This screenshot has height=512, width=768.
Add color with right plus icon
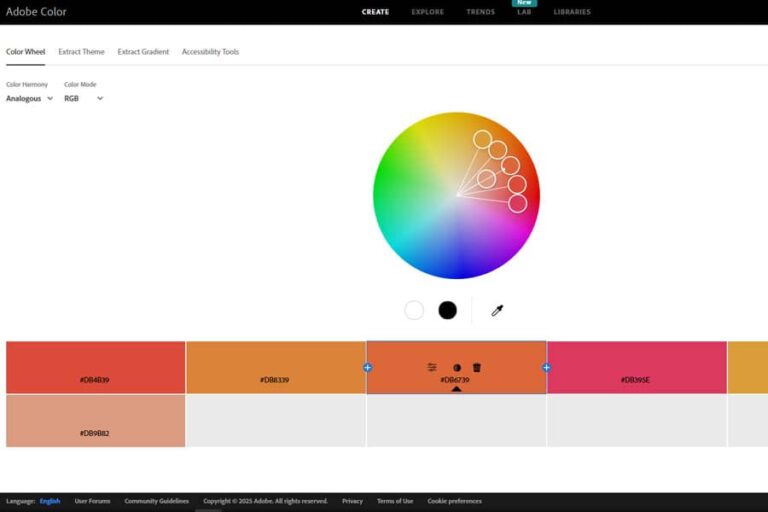(x=546, y=368)
